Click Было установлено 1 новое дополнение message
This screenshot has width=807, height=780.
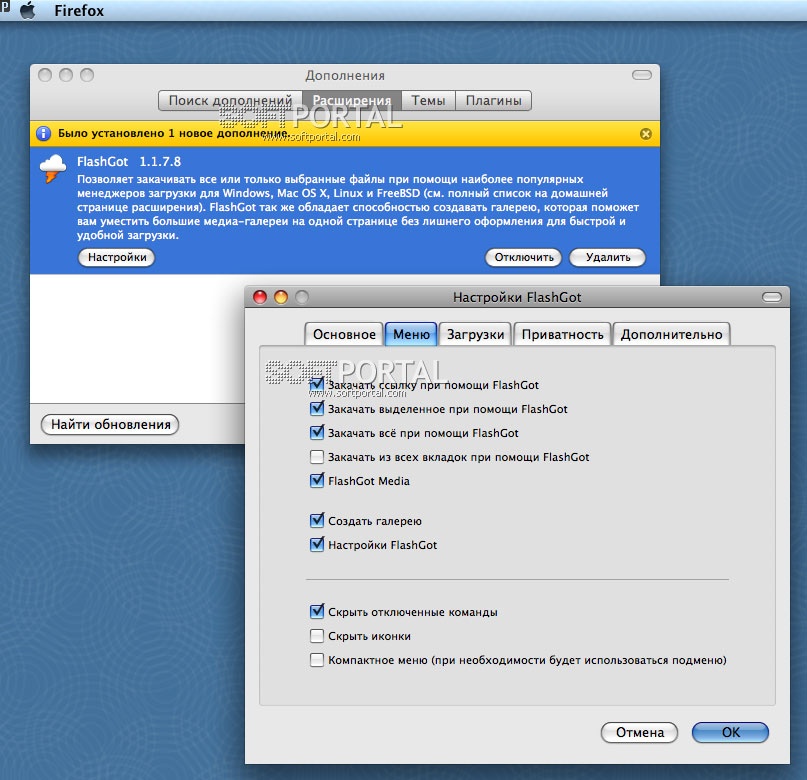tap(174, 134)
